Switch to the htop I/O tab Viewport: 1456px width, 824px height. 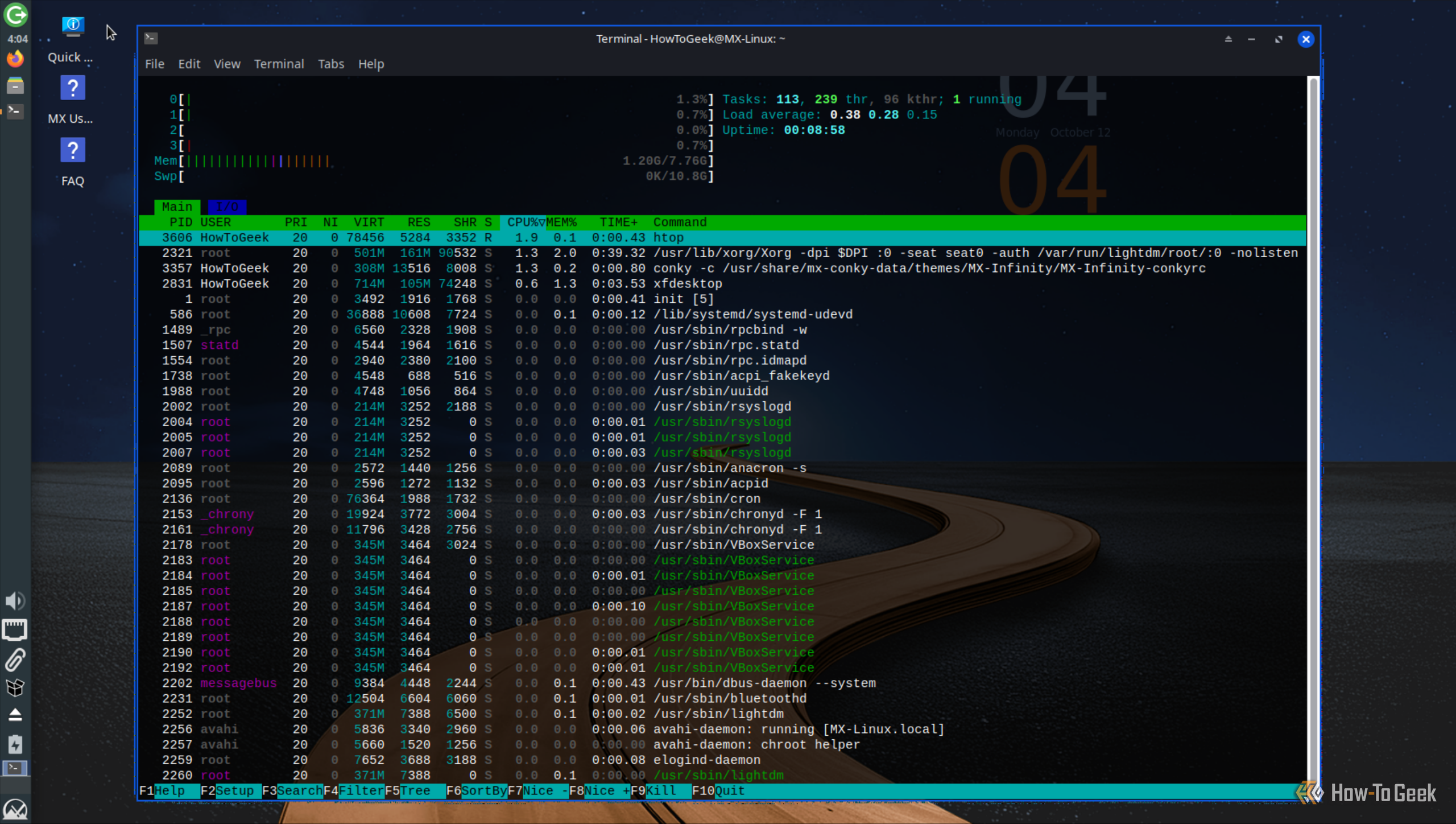227,207
